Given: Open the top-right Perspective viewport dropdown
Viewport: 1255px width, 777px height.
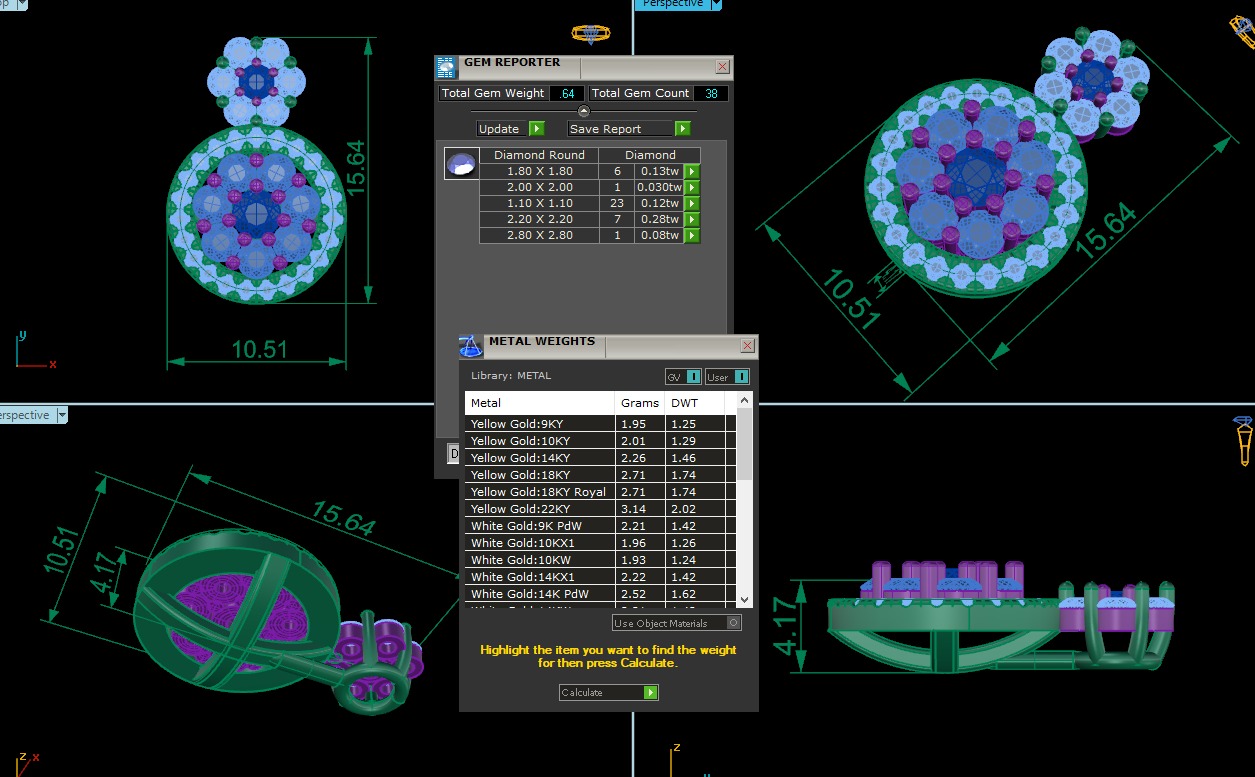Looking at the screenshot, I should click(716, 4).
